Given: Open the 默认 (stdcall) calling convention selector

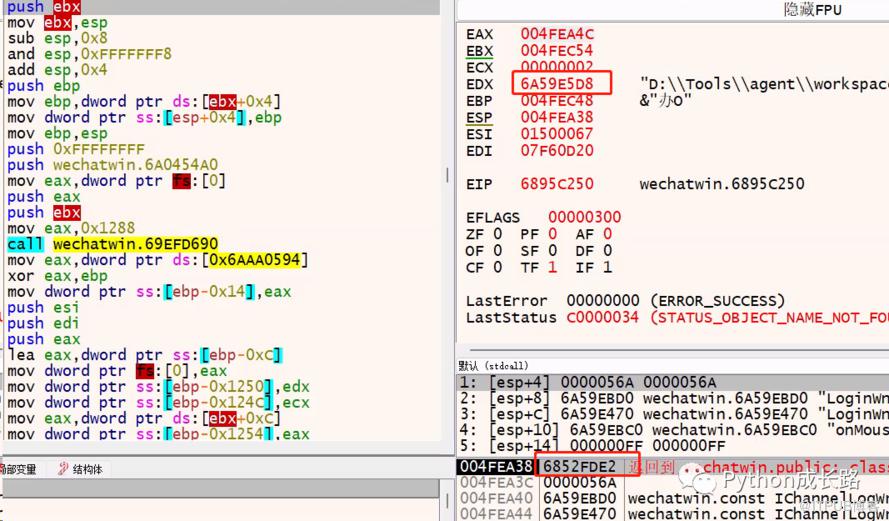Looking at the screenshot, I should (x=493, y=366).
